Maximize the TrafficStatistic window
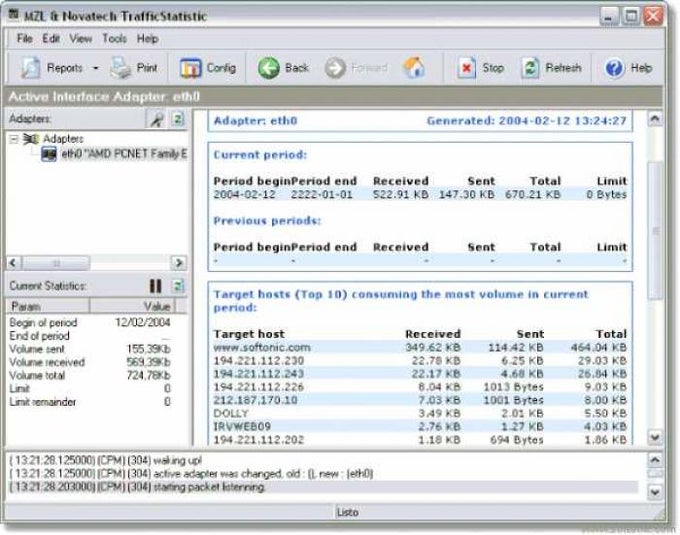The image size is (680, 535). click(631, 16)
